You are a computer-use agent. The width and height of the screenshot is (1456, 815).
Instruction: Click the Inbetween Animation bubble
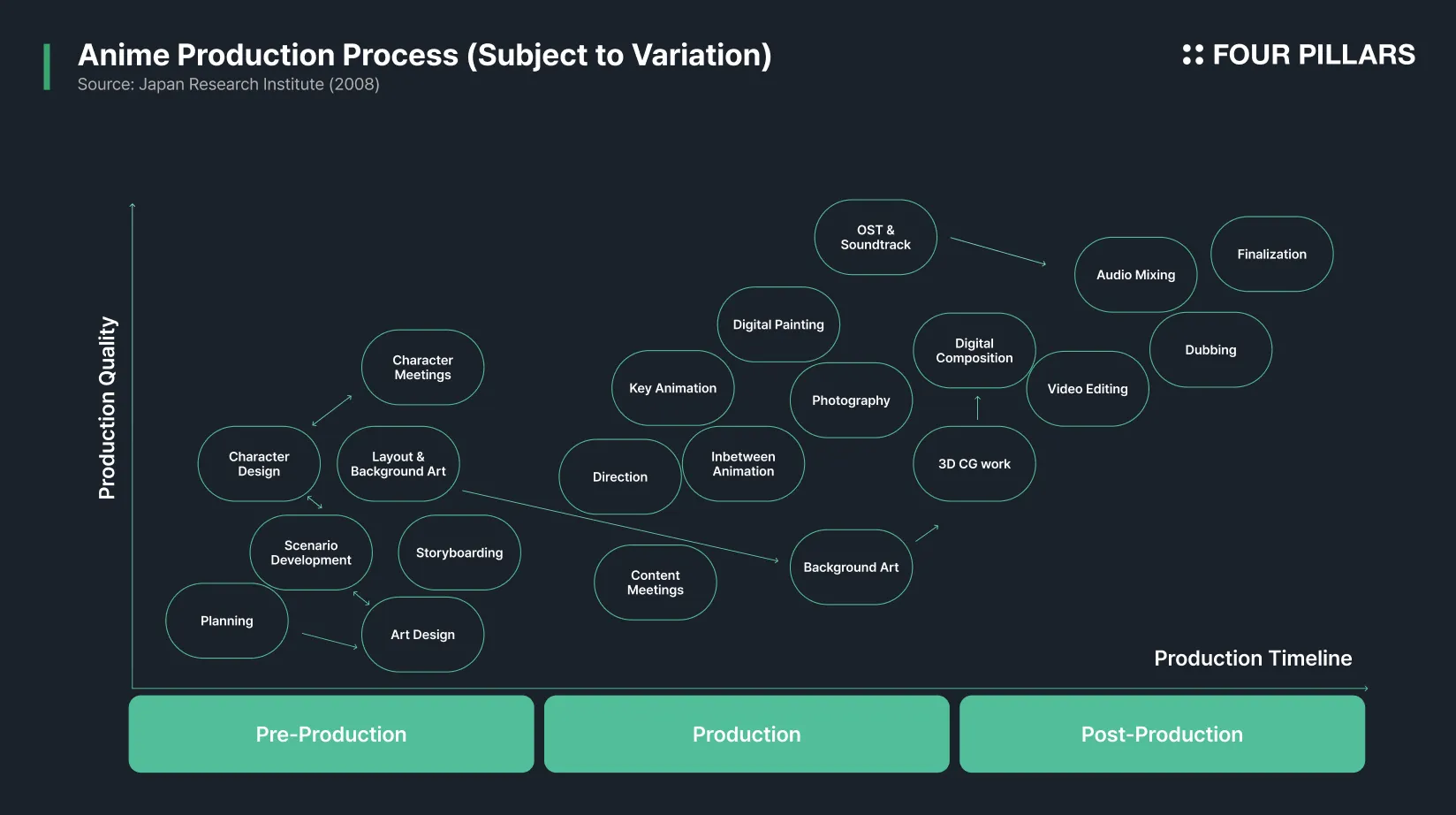coord(744,464)
